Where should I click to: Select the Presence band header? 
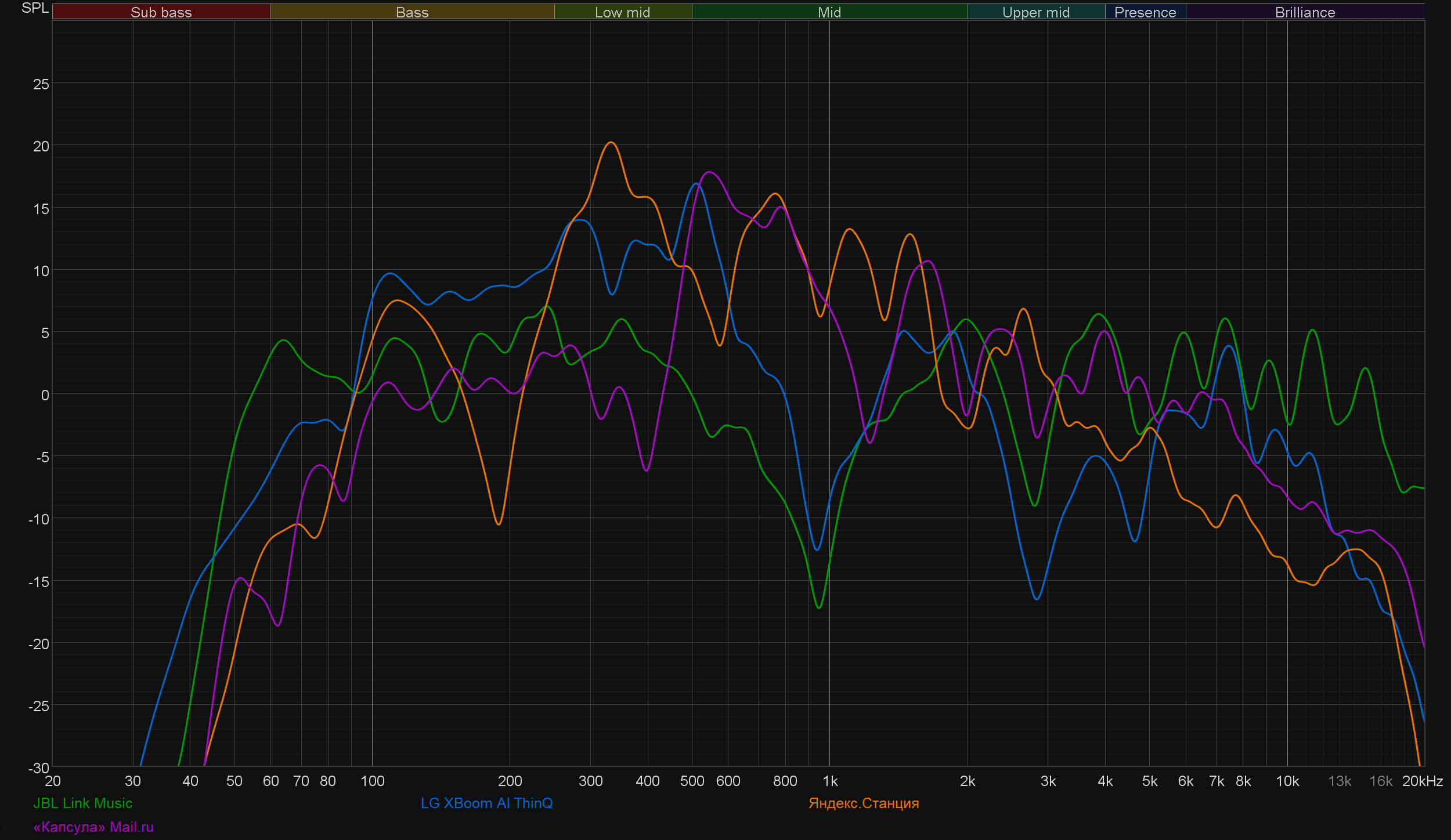coord(1145,12)
